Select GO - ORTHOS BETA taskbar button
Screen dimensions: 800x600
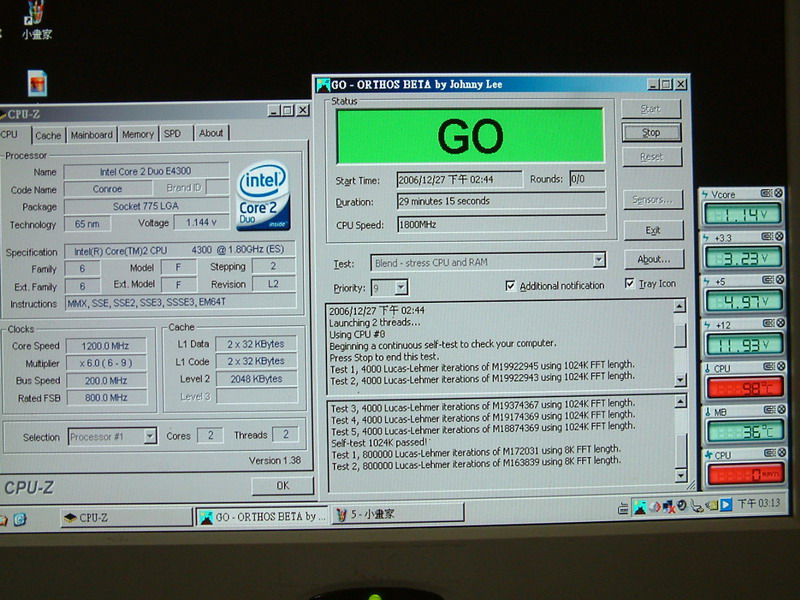[x=263, y=516]
